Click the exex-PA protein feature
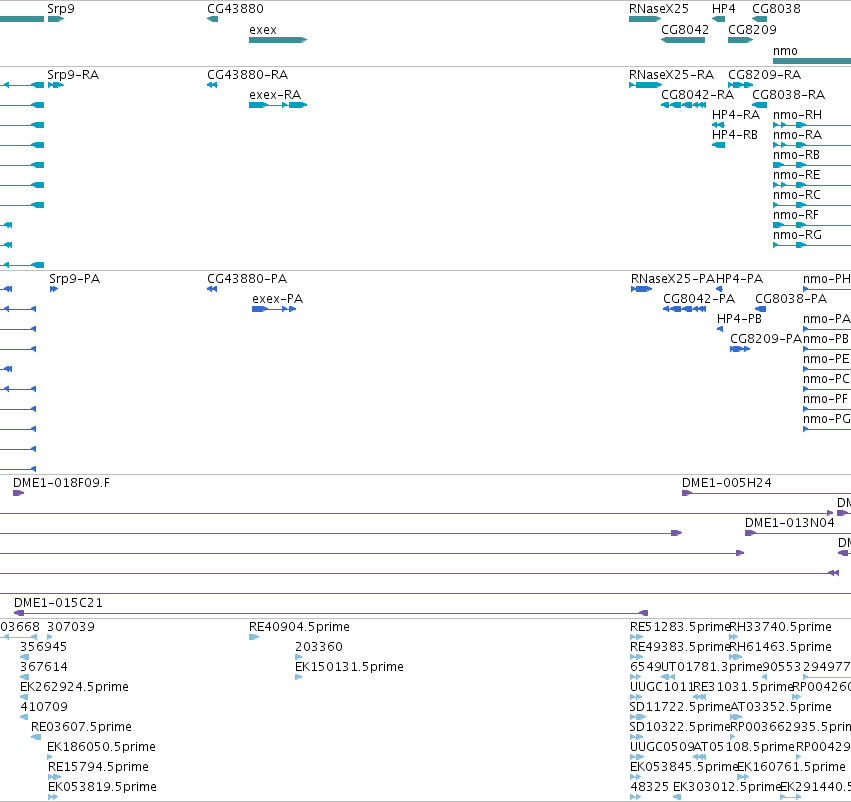Screen dimensions: 851x802 (x=274, y=309)
